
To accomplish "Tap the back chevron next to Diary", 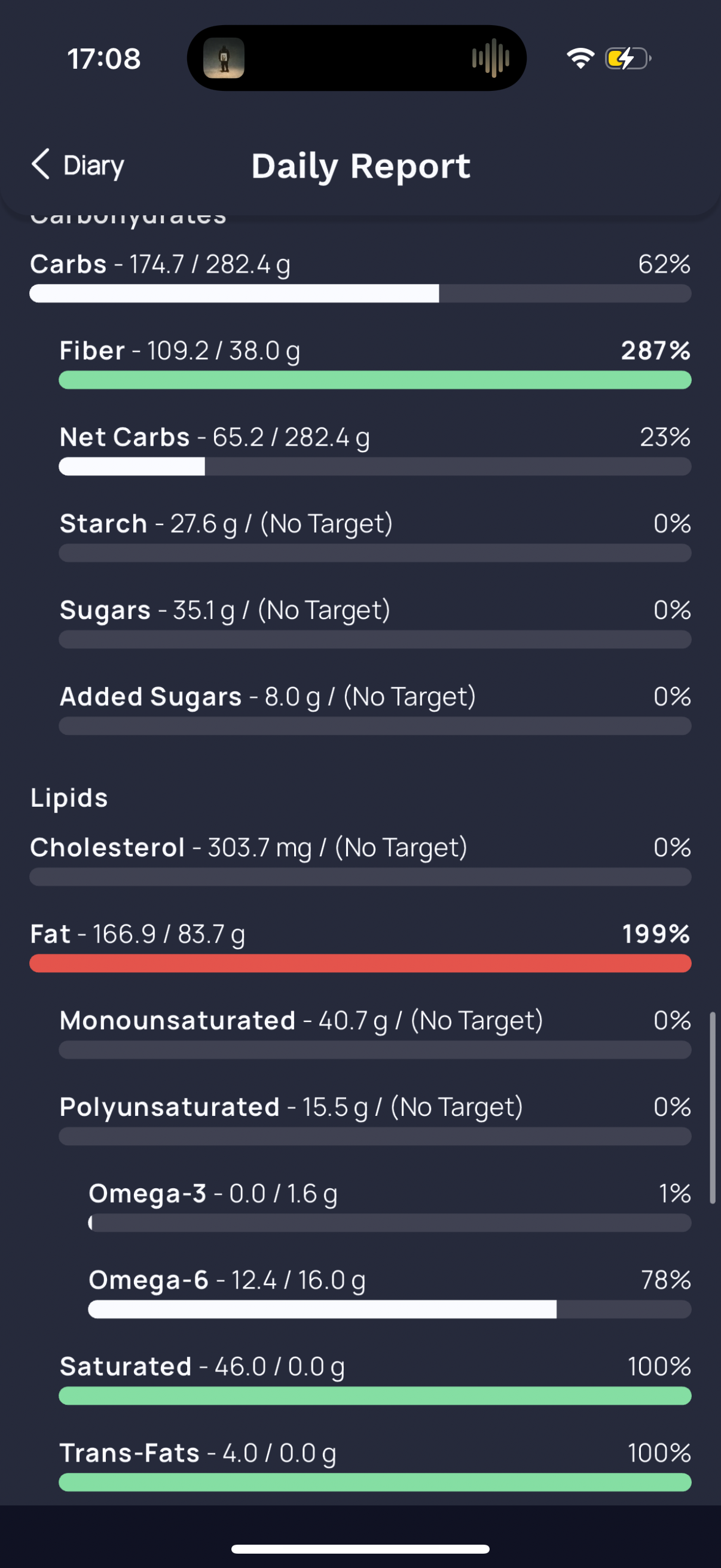I will pos(41,164).
